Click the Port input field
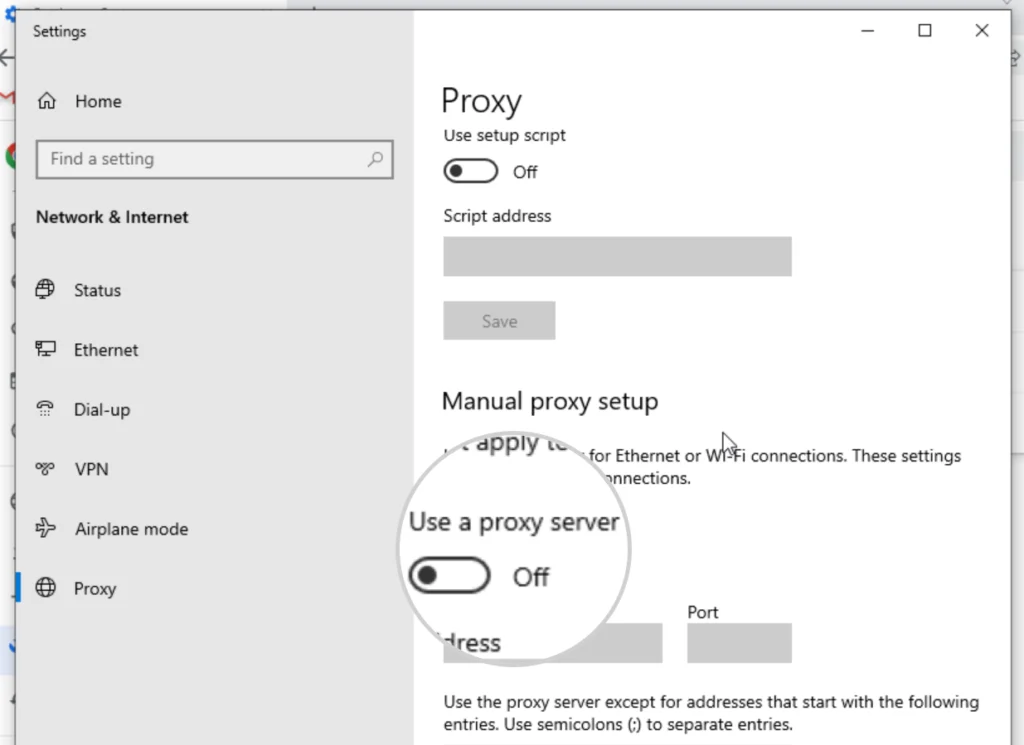1024x745 pixels. 739,642
